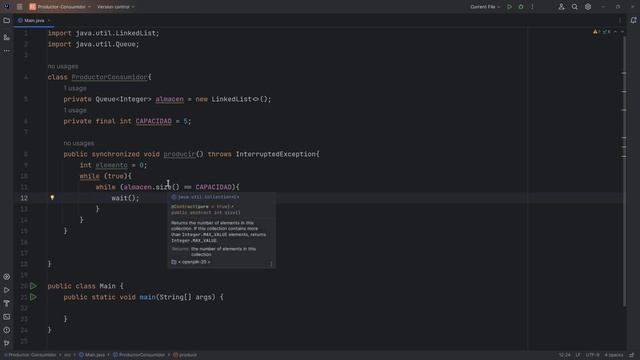Image resolution: width=640 pixels, height=360 pixels.
Task: Go to previous highlighted error arrow
Action: tap(616, 31)
